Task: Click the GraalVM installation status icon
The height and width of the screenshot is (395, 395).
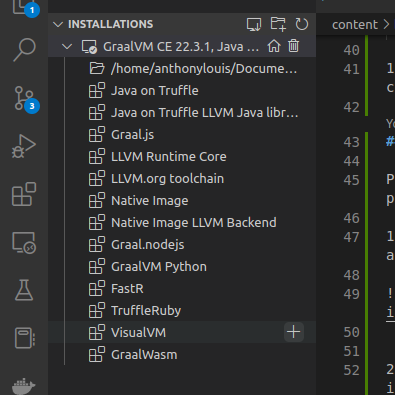Action: pyautogui.click(x=89, y=47)
